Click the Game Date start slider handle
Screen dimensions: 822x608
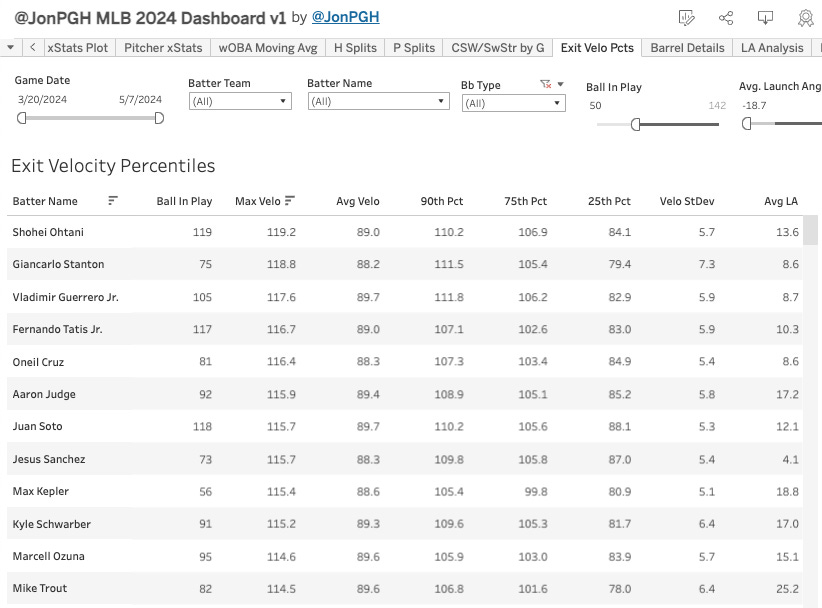pyautogui.click(x=21, y=118)
